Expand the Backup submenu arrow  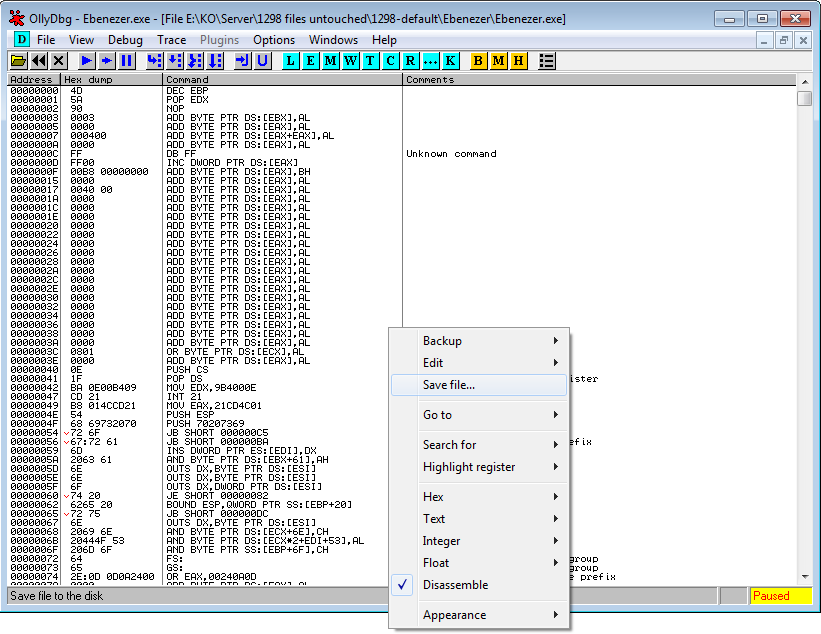pyautogui.click(x=556, y=341)
